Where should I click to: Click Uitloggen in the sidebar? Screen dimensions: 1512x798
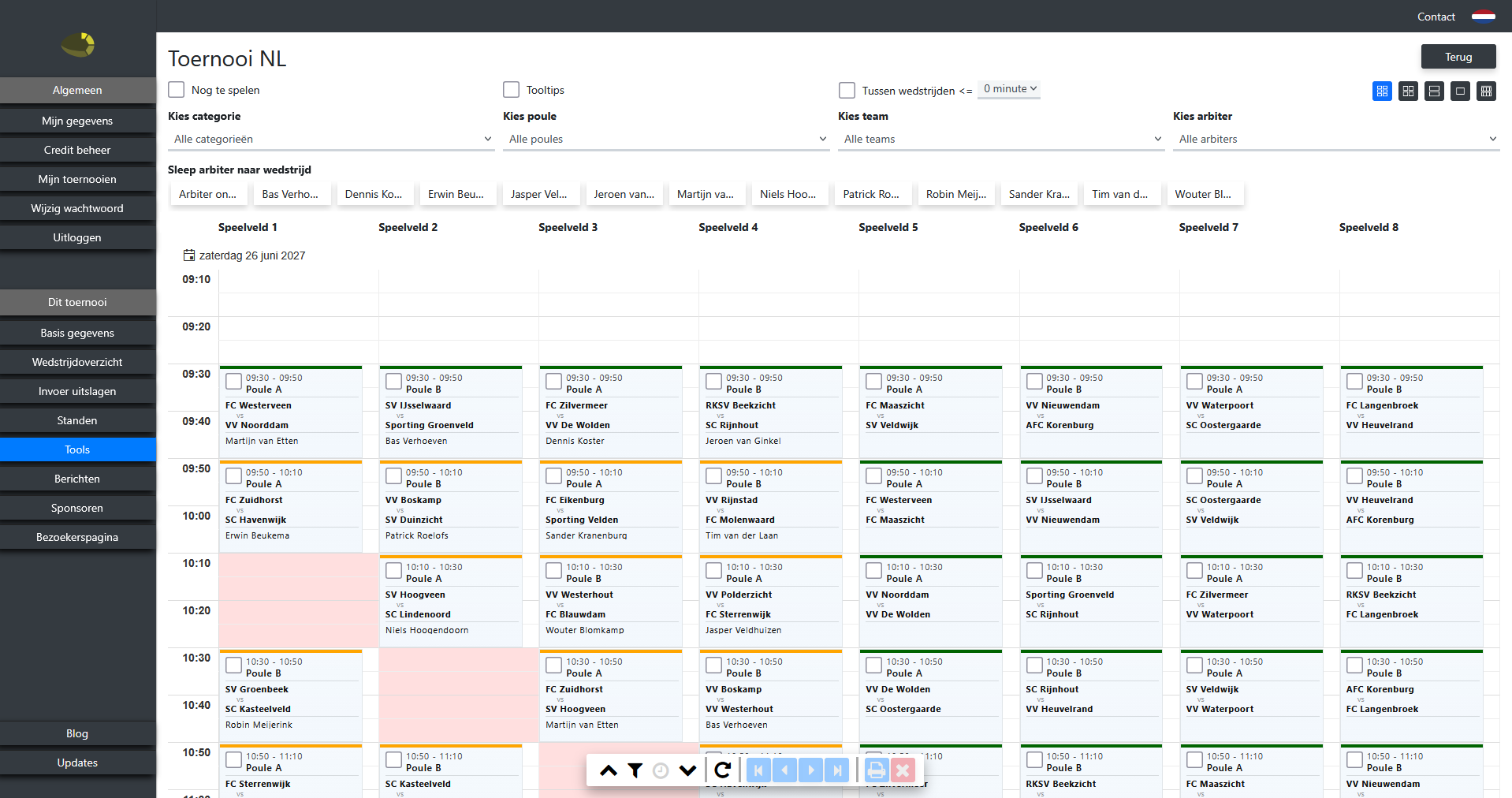77,237
